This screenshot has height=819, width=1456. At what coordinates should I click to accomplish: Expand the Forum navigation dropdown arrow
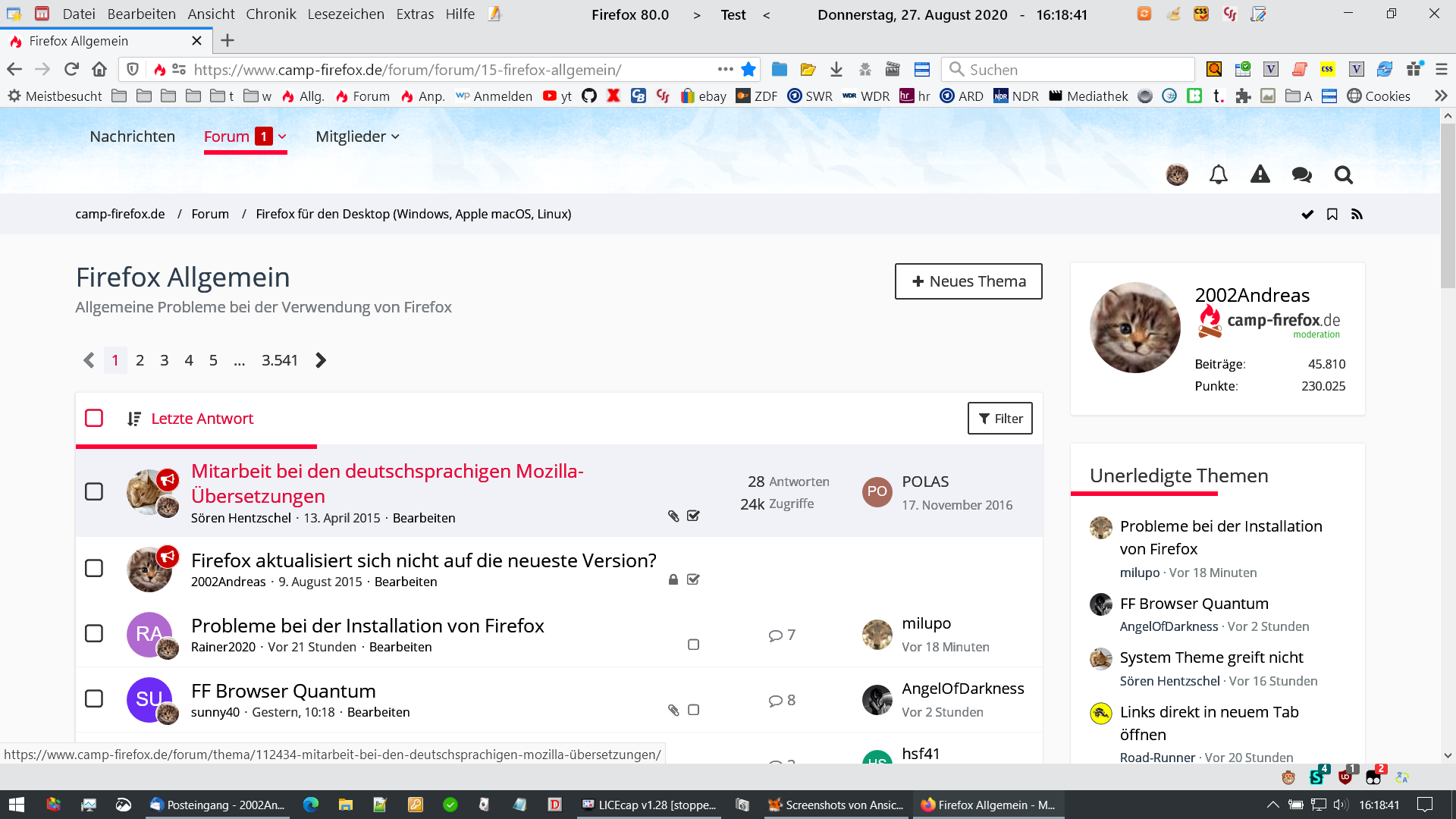click(282, 137)
